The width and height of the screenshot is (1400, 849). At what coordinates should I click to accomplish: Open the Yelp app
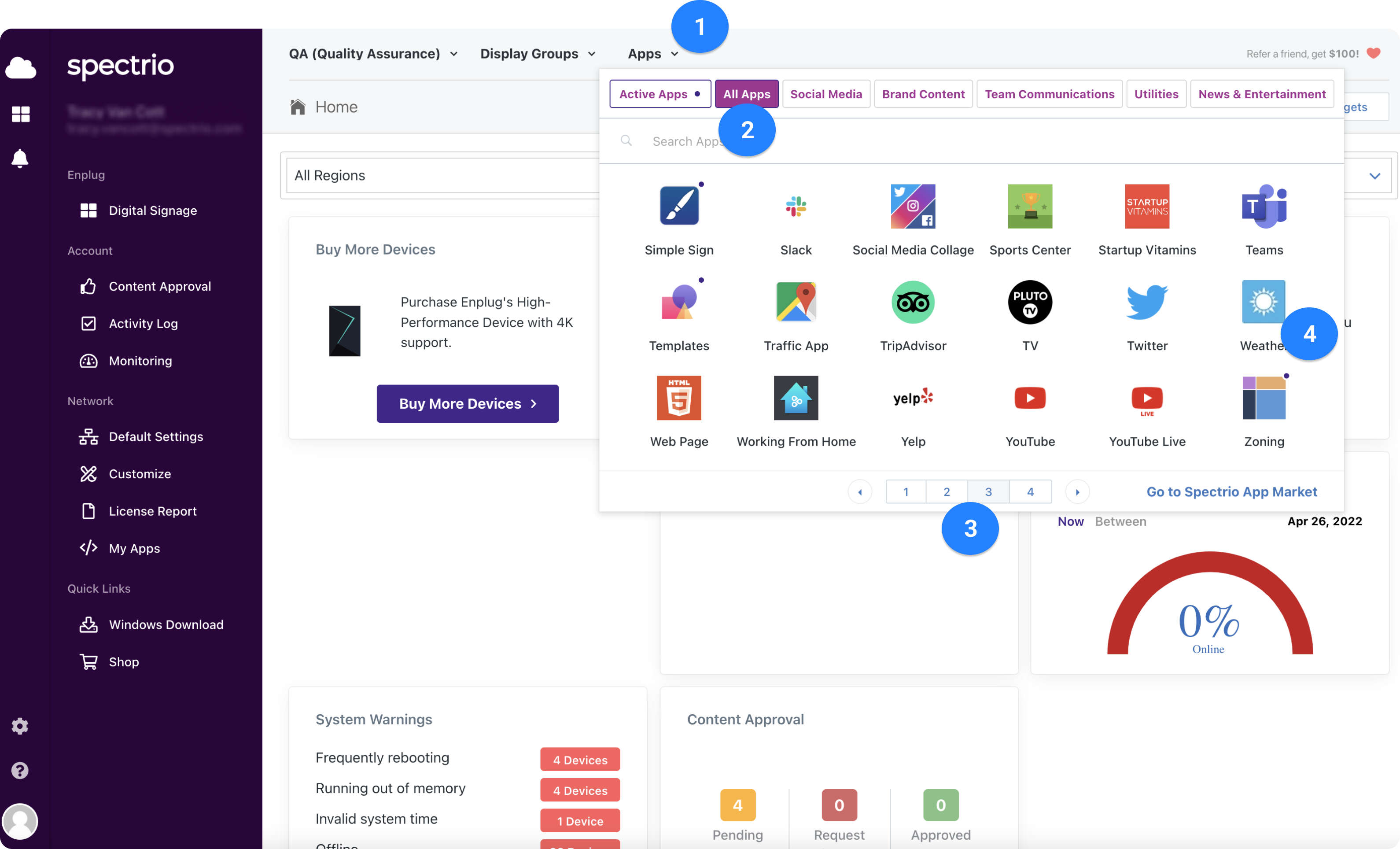[x=913, y=398]
